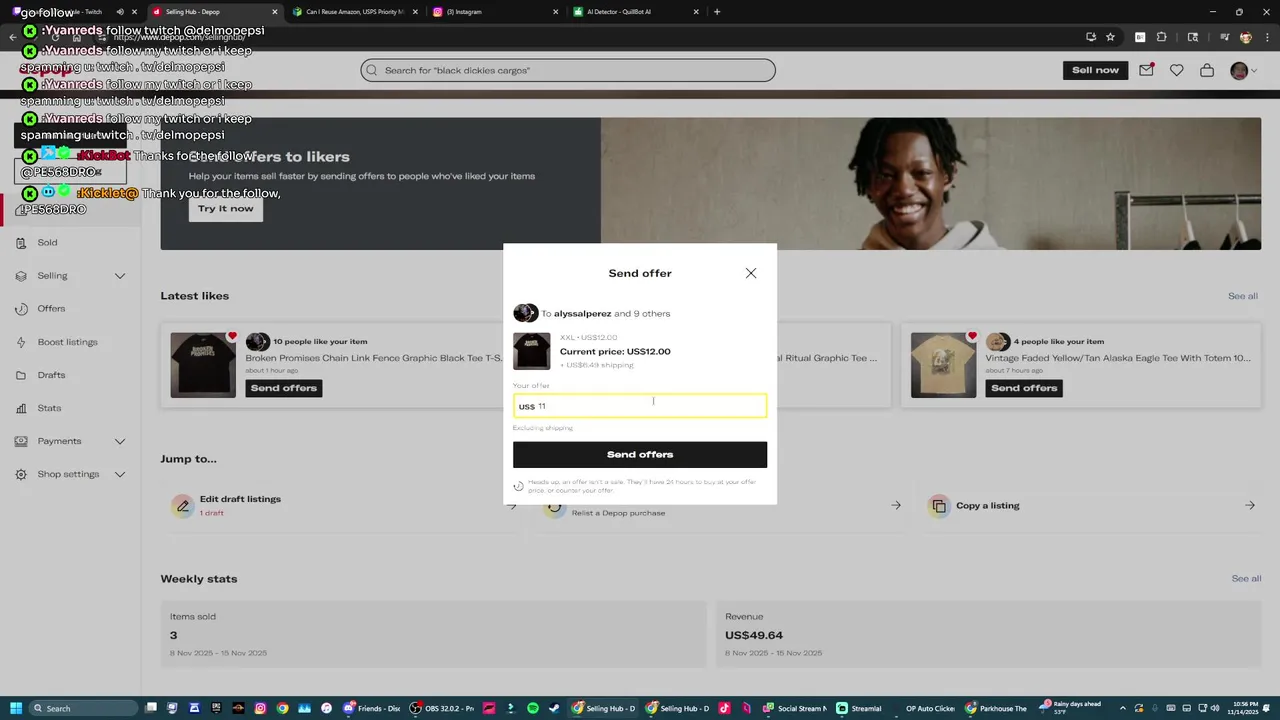Close the Selling Hub - Depop tab
Image resolution: width=1280 pixels, height=720 pixels.
[275, 12]
